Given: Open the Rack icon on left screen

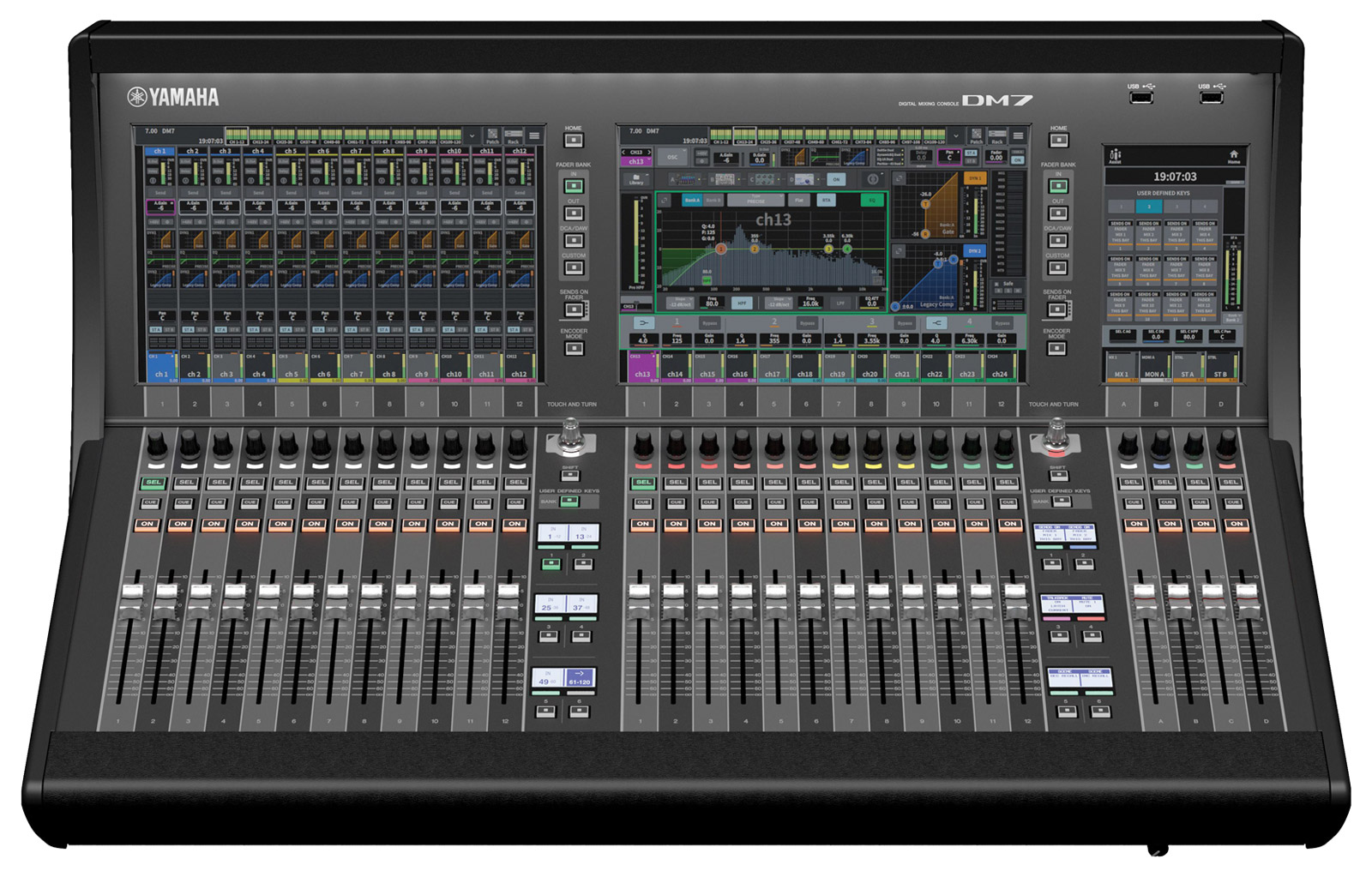Looking at the screenshot, I should tap(514, 135).
